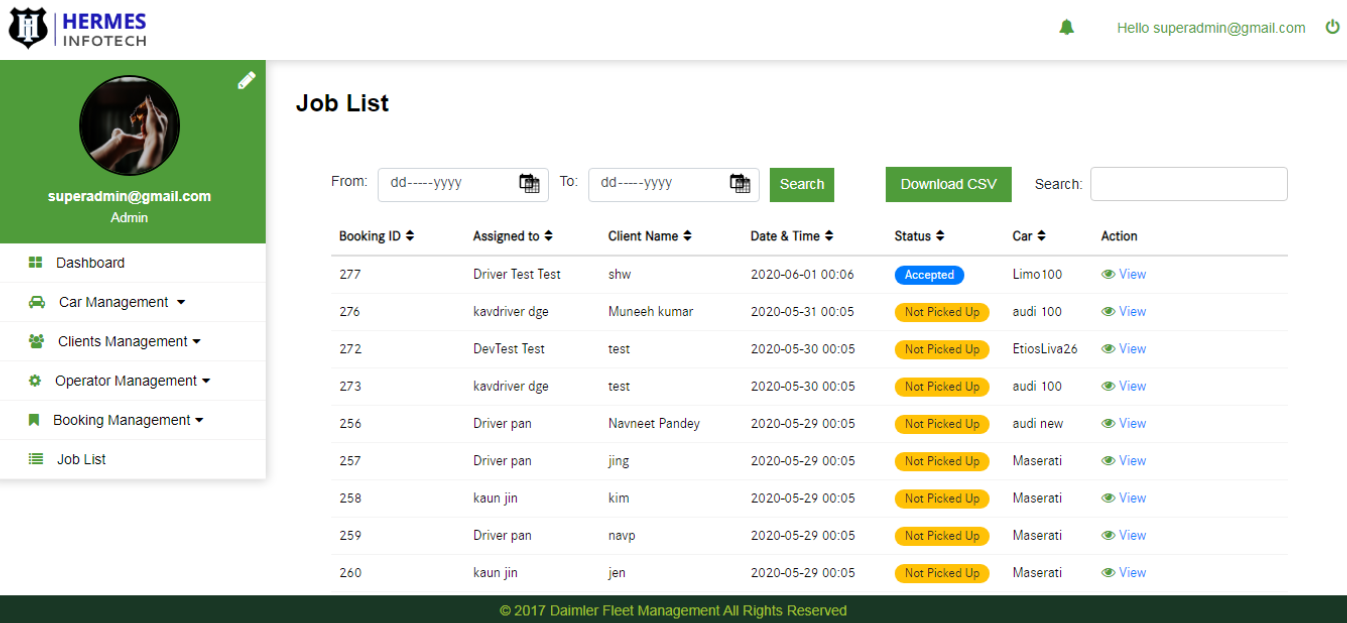Click the Admin role label
1347x623 pixels.
129,217
